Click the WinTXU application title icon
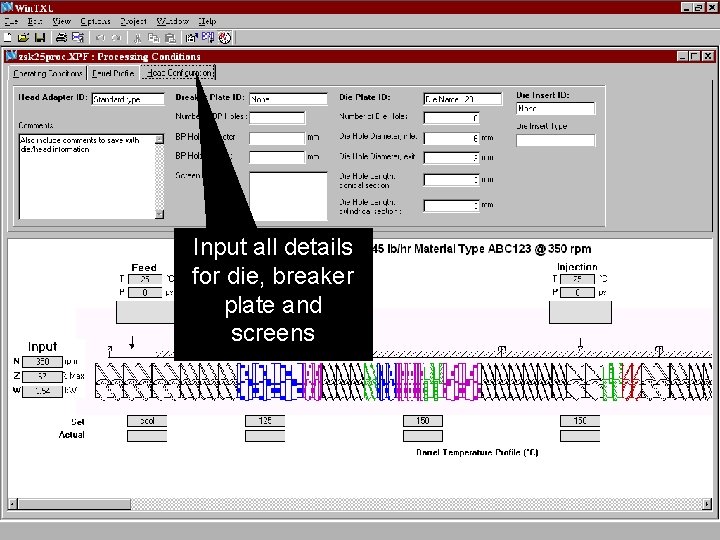Screen dimensions: 720x540 [7, 7]
